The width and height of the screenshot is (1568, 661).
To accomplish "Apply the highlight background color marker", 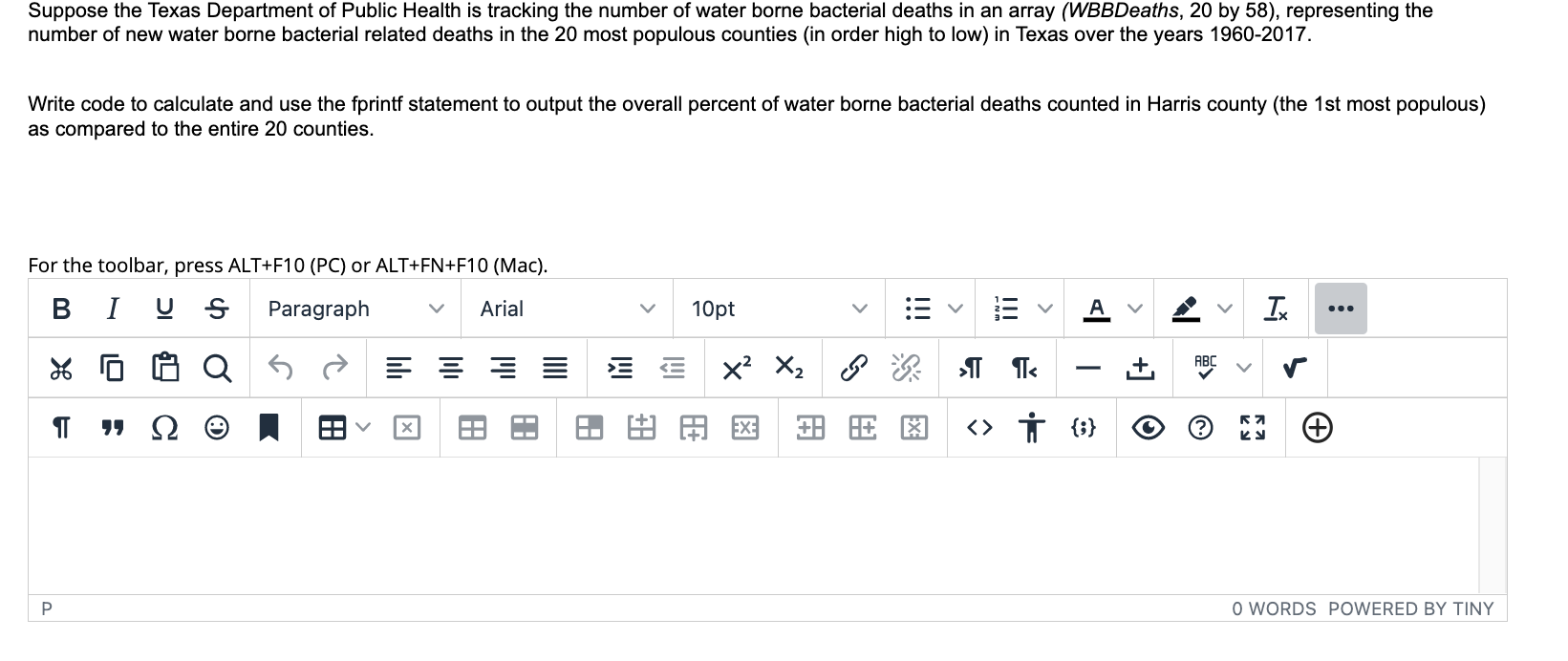I will coord(1186,309).
